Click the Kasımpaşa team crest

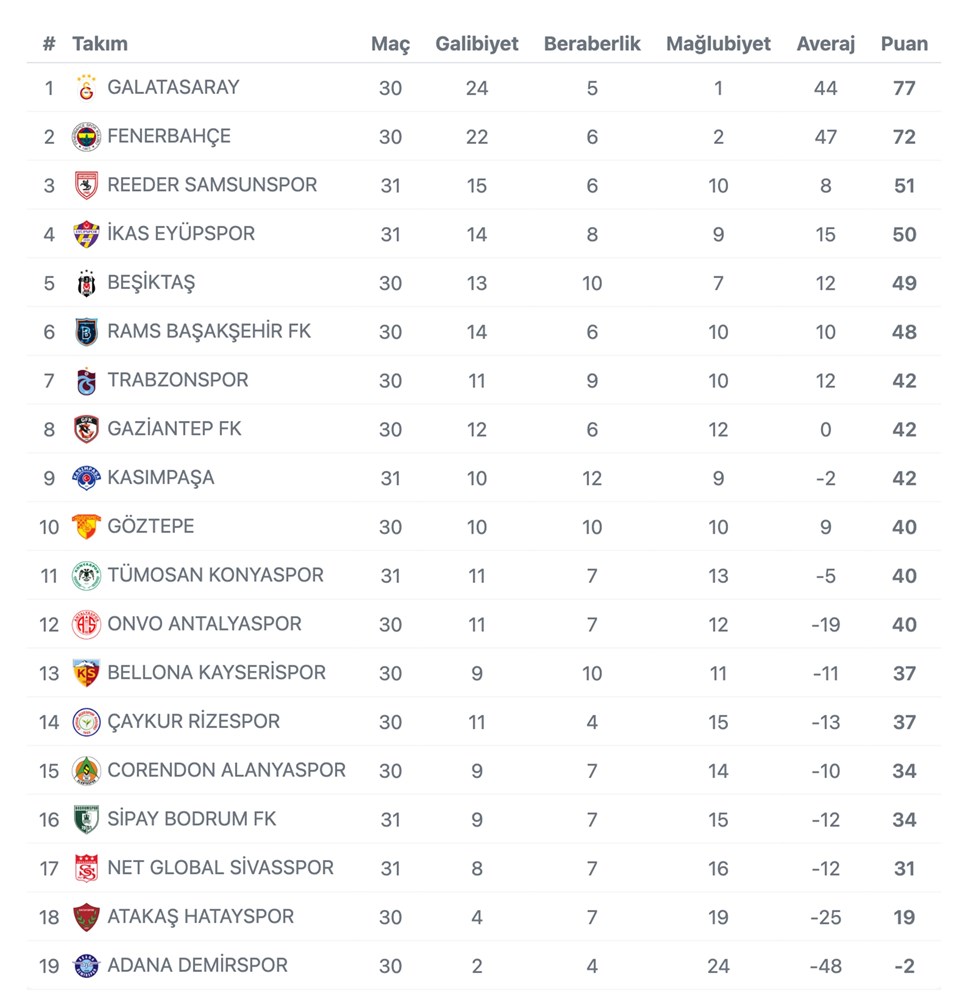point(87,478)
